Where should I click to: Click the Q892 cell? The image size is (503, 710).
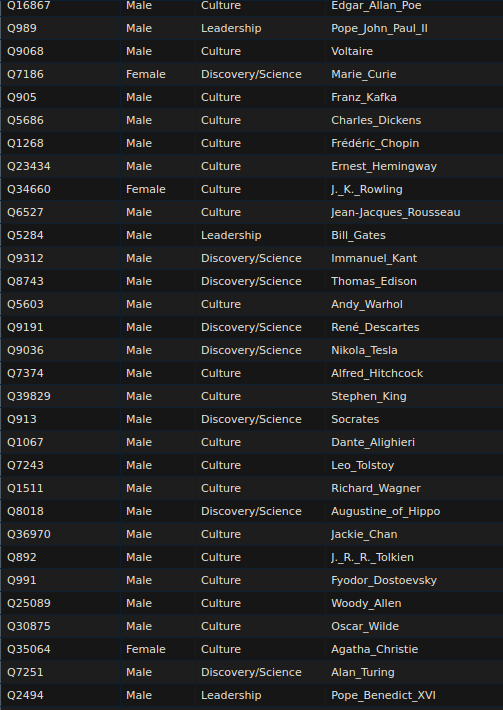[61, 557]
